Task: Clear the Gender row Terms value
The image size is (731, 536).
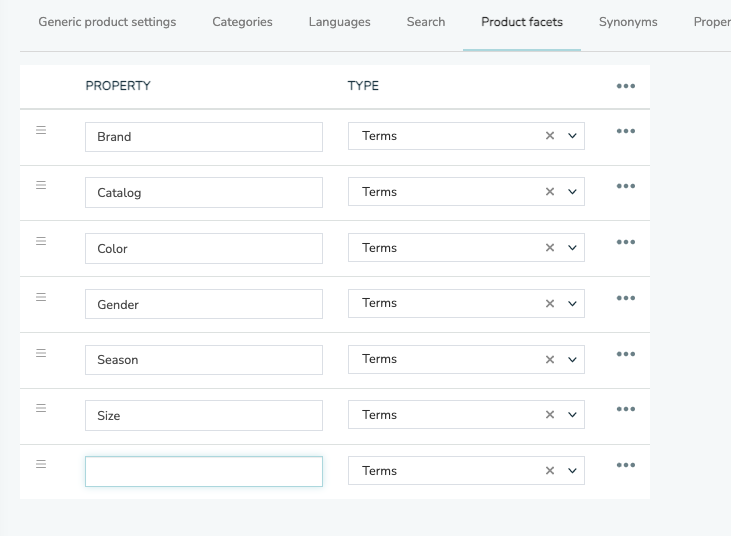Action: (x=550, y=303)
